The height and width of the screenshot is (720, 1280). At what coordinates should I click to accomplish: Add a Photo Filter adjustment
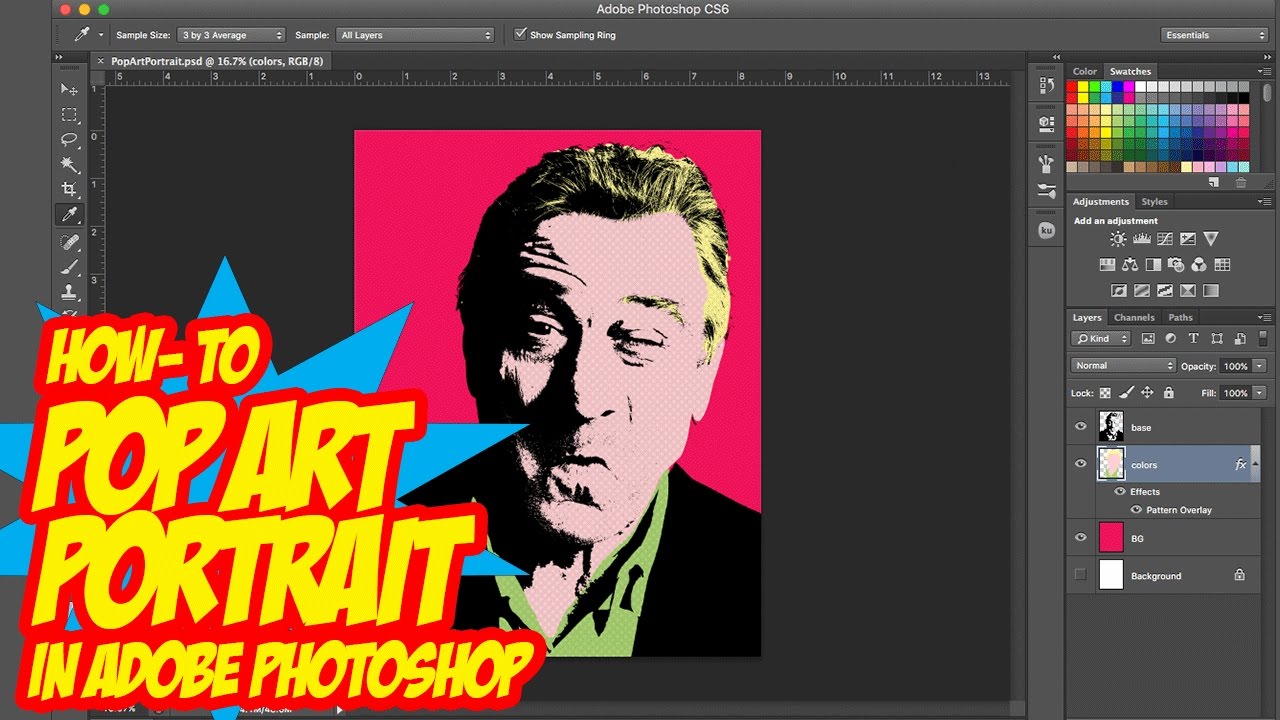(x=1176, y=265)
